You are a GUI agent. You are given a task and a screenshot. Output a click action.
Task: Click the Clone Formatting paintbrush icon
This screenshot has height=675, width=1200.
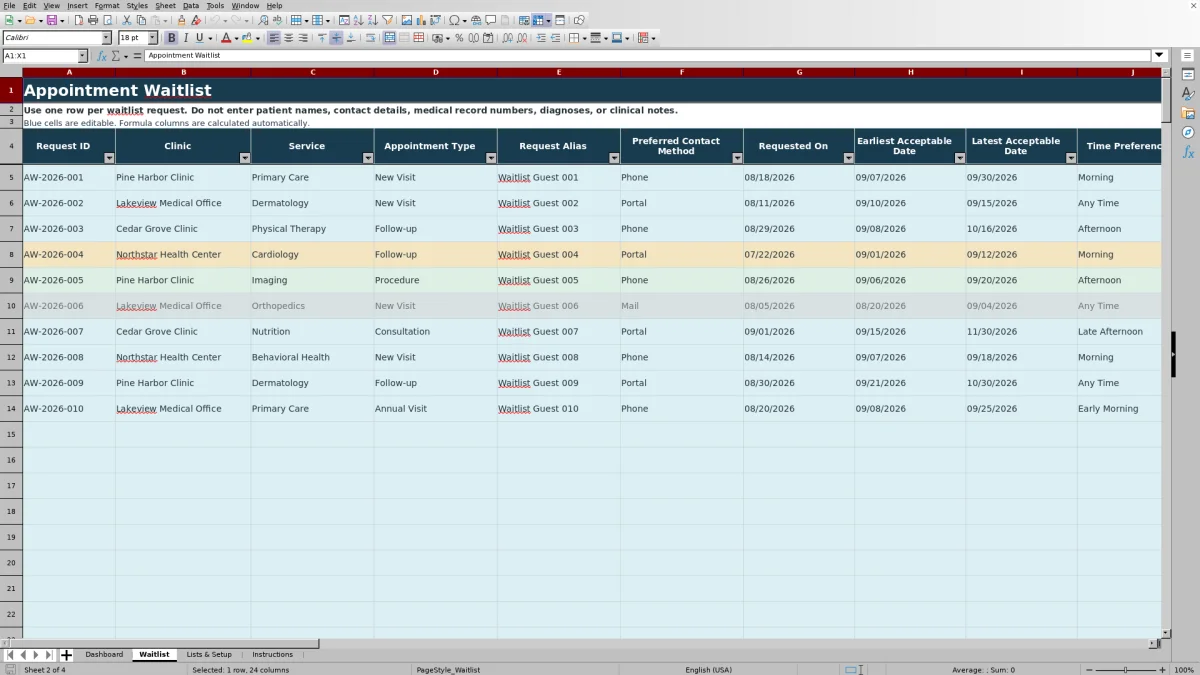coord(181,20)
